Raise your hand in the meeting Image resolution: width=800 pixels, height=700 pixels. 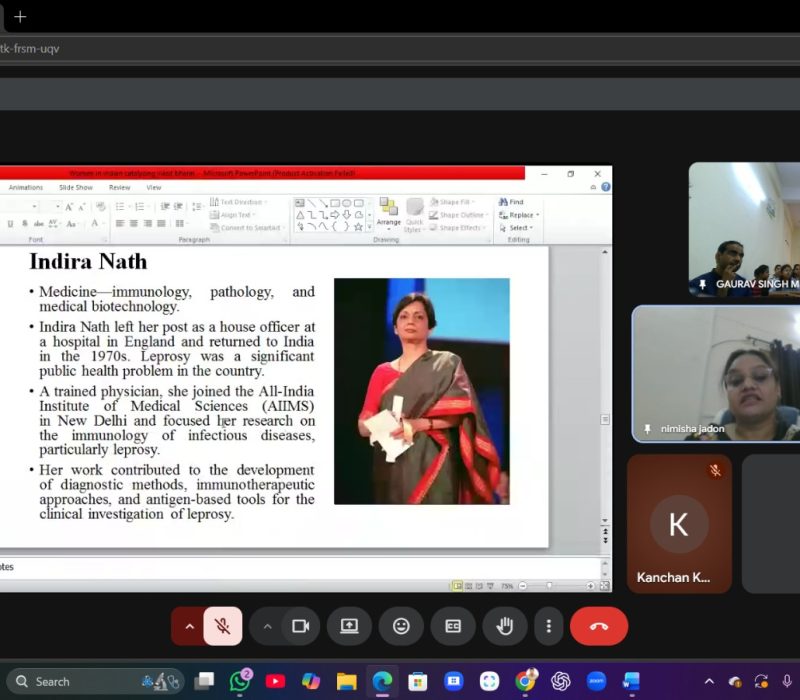(x=505, y=626)
